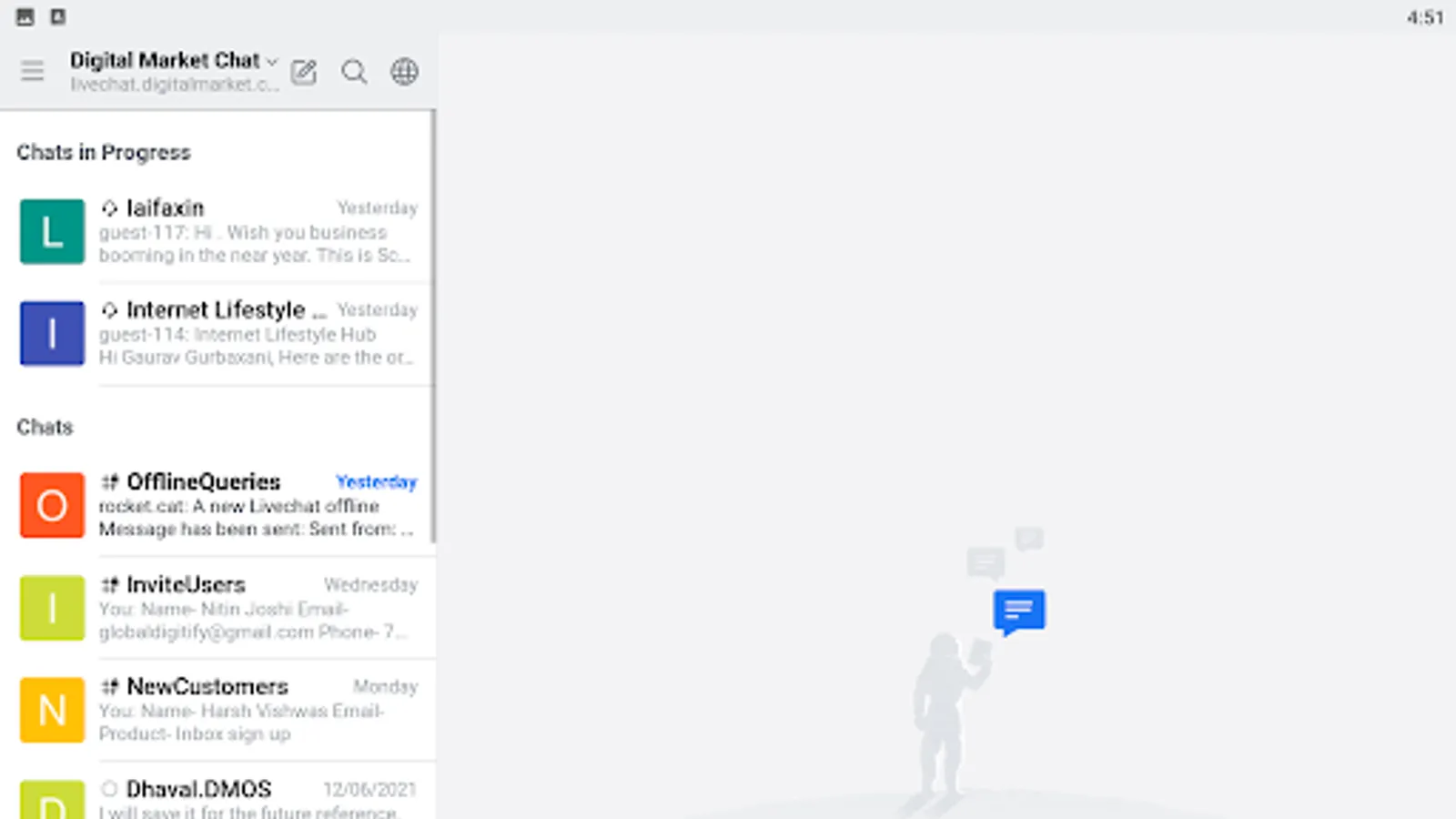The width and height of the screenshot is (1456, 819).
Task: Click the blue Yesterday timestamp on OfflineQueries
Action: [377, 482]
